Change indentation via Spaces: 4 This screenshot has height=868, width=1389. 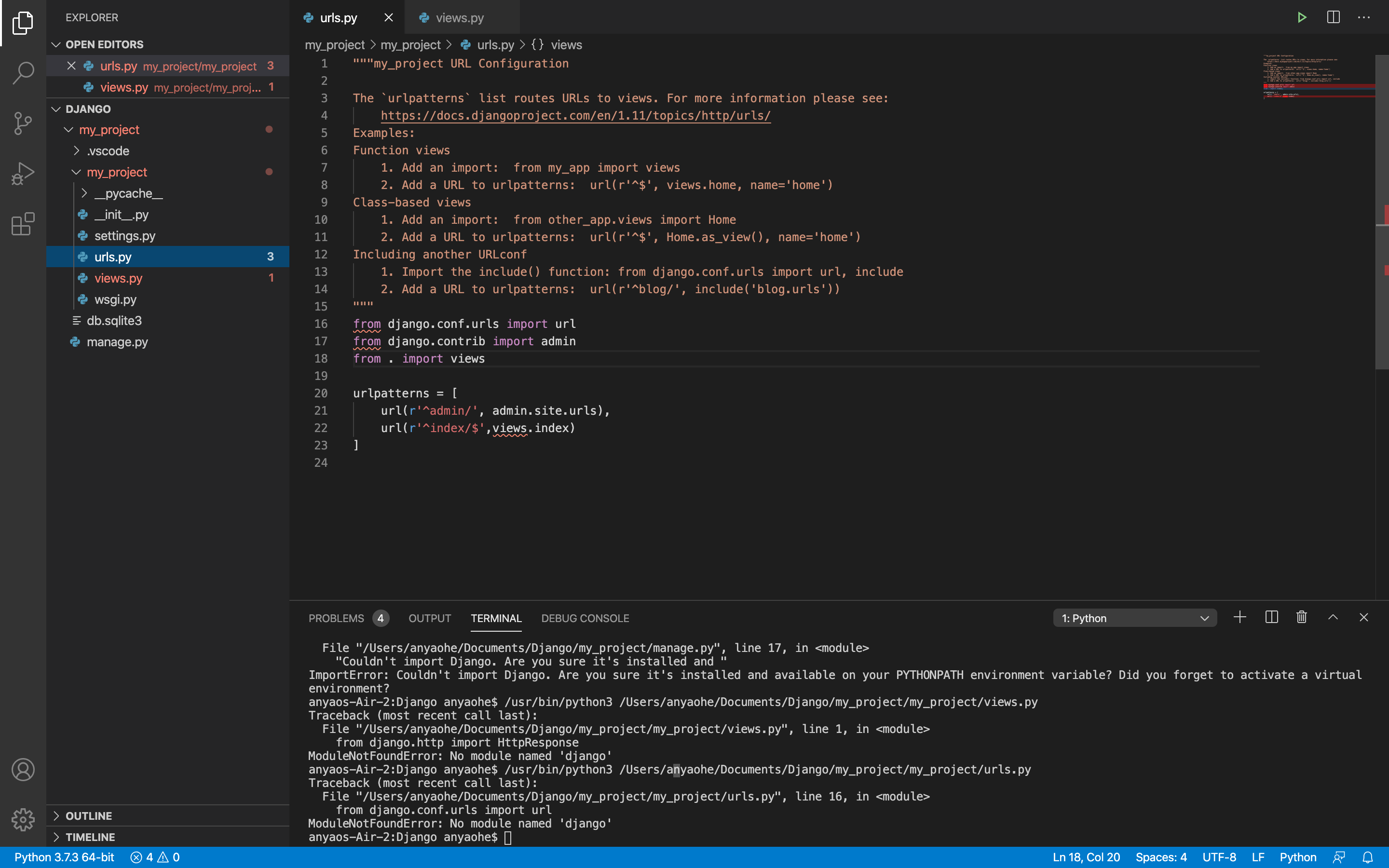[x=1160, y=857]
